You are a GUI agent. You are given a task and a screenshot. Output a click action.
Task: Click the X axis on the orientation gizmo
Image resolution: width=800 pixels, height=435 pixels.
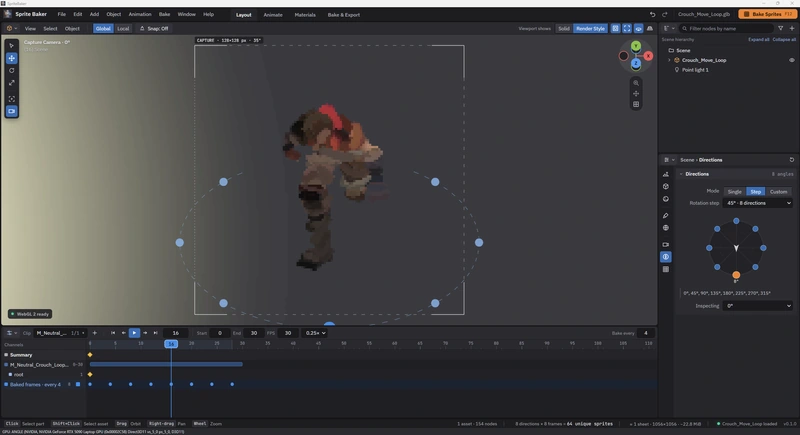coord(648,56)
